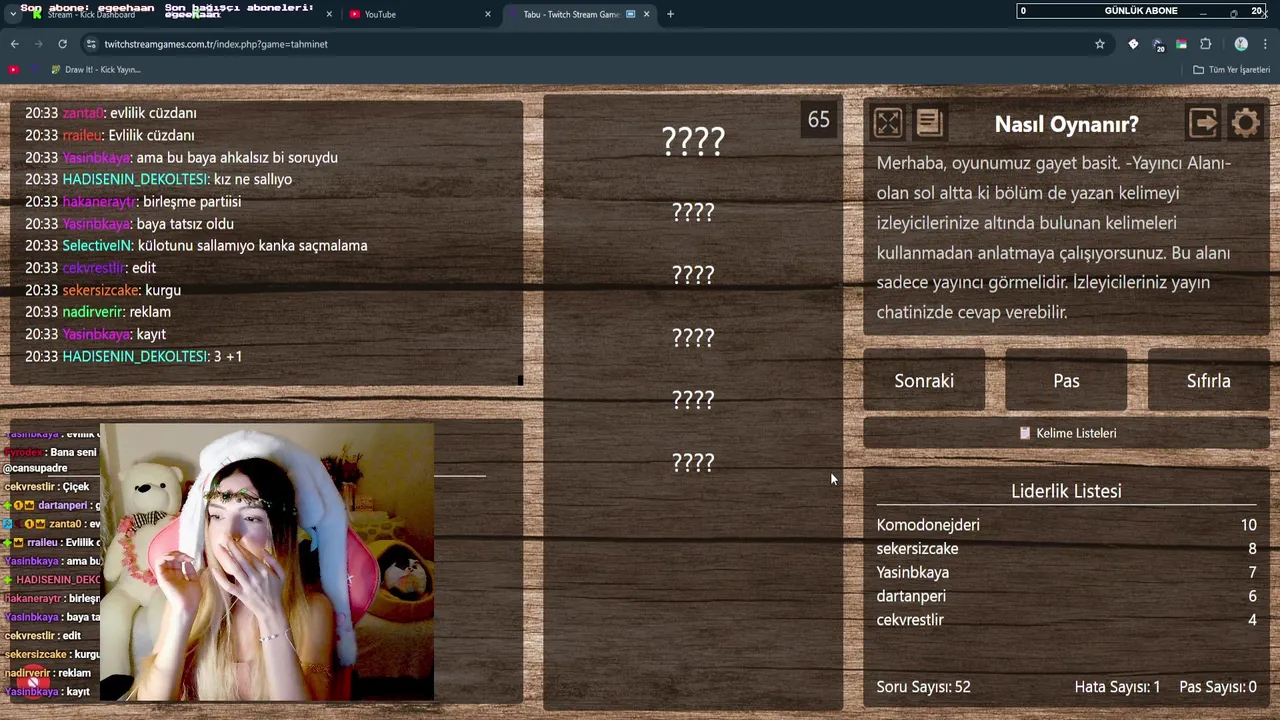Click the media control icon on Tabu tab

pyautogui.click(x=630, y=14)
